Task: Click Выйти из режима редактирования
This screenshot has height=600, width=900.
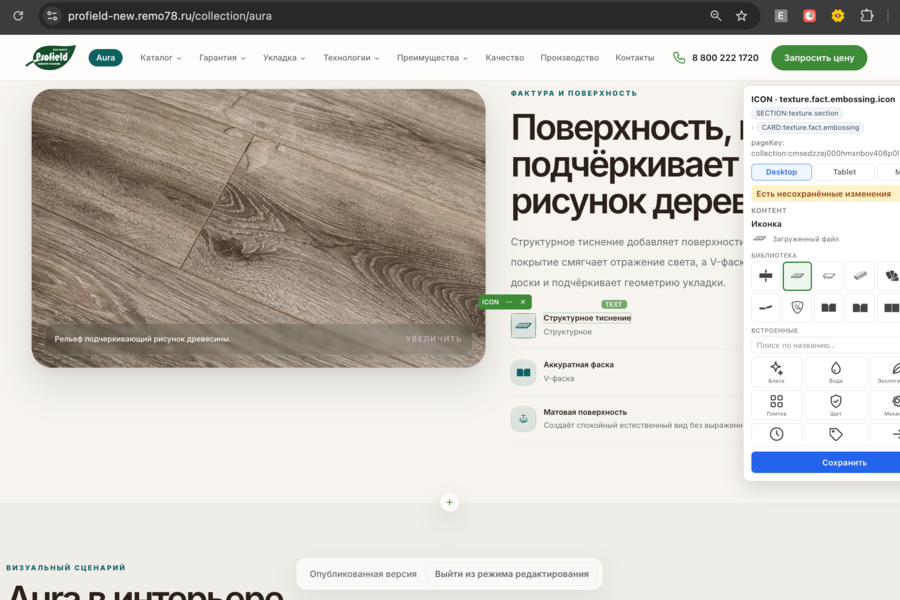Action: click(x=511, y=574)
